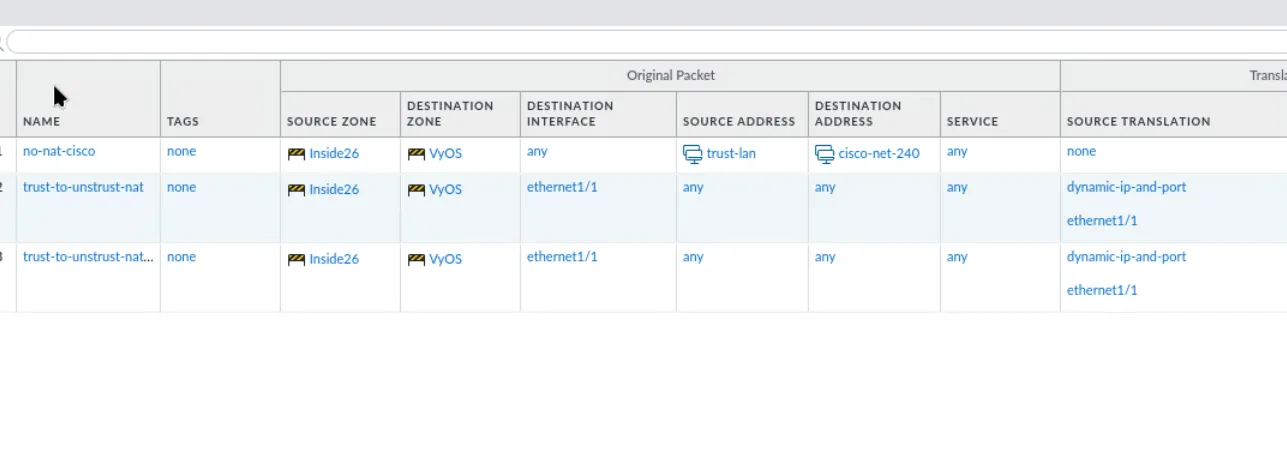Click the trust-lan source address link

(x=731, y=154)
